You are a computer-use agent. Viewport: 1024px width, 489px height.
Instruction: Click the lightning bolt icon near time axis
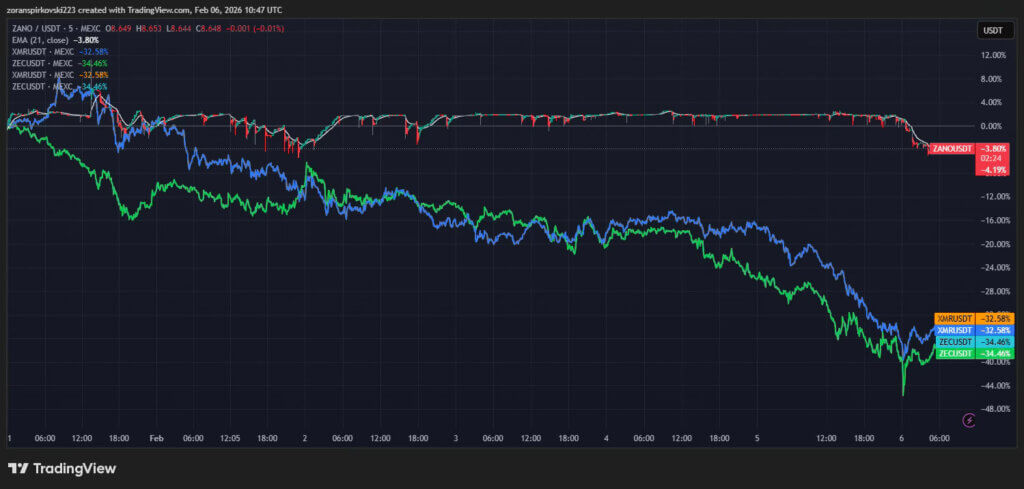968,420
